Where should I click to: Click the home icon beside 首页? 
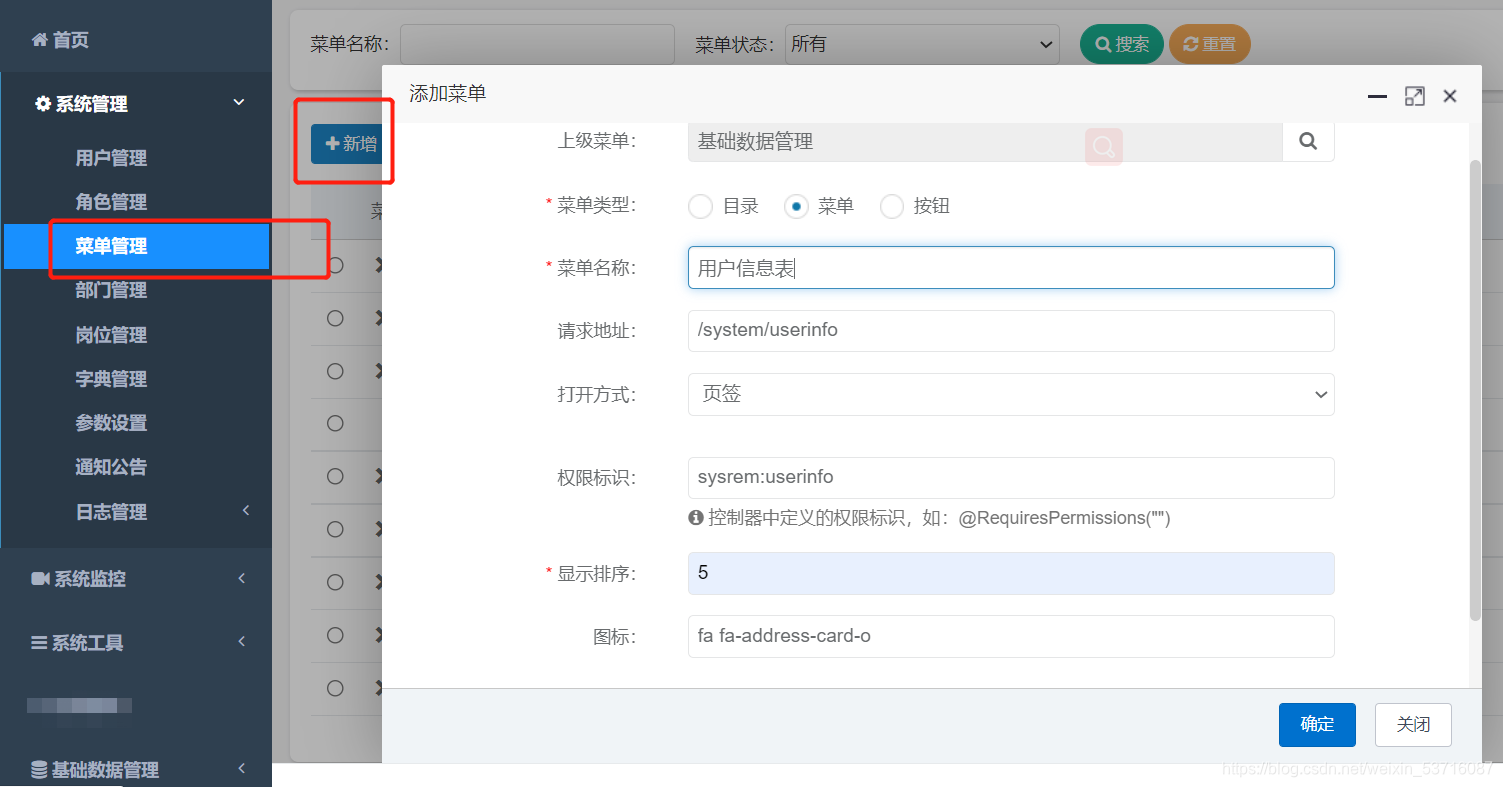pos(40,40)
